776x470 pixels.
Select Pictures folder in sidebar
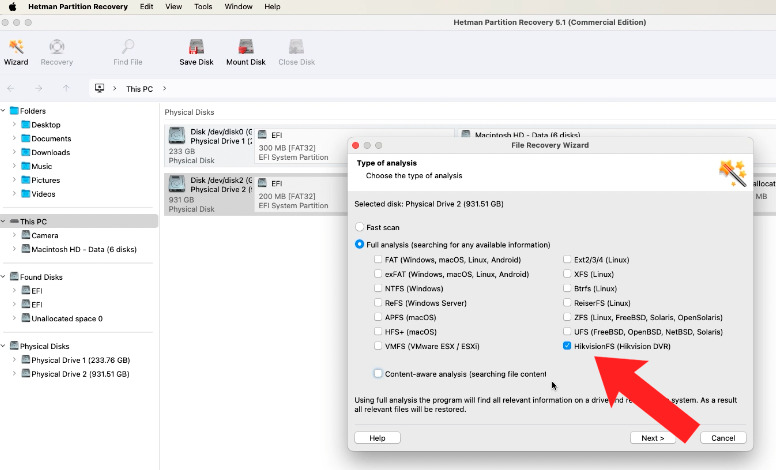click(41, 180)
